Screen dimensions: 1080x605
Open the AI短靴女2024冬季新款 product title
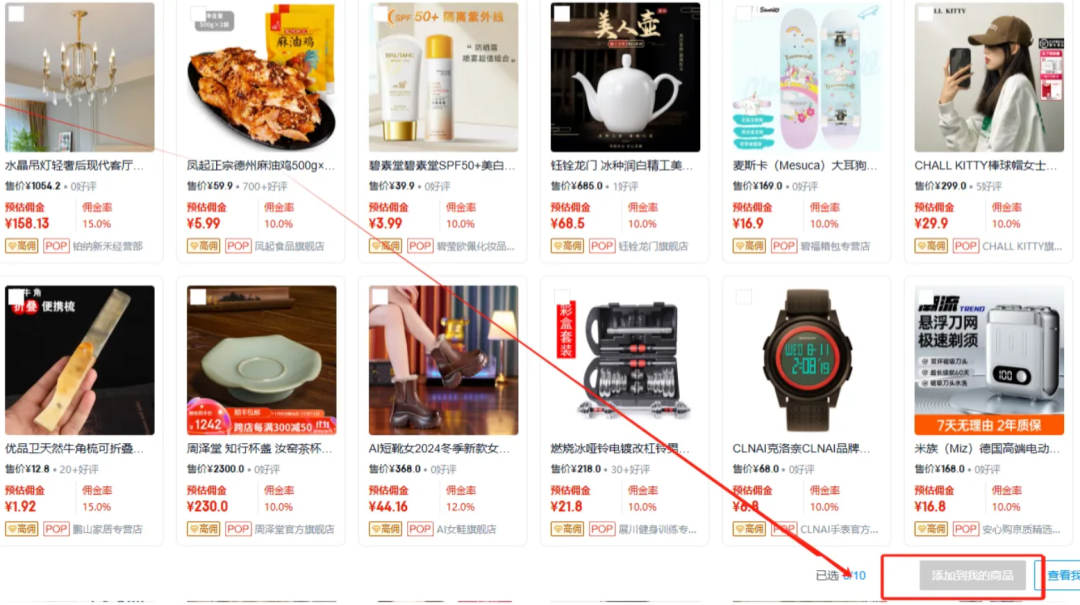click(439, 449)
